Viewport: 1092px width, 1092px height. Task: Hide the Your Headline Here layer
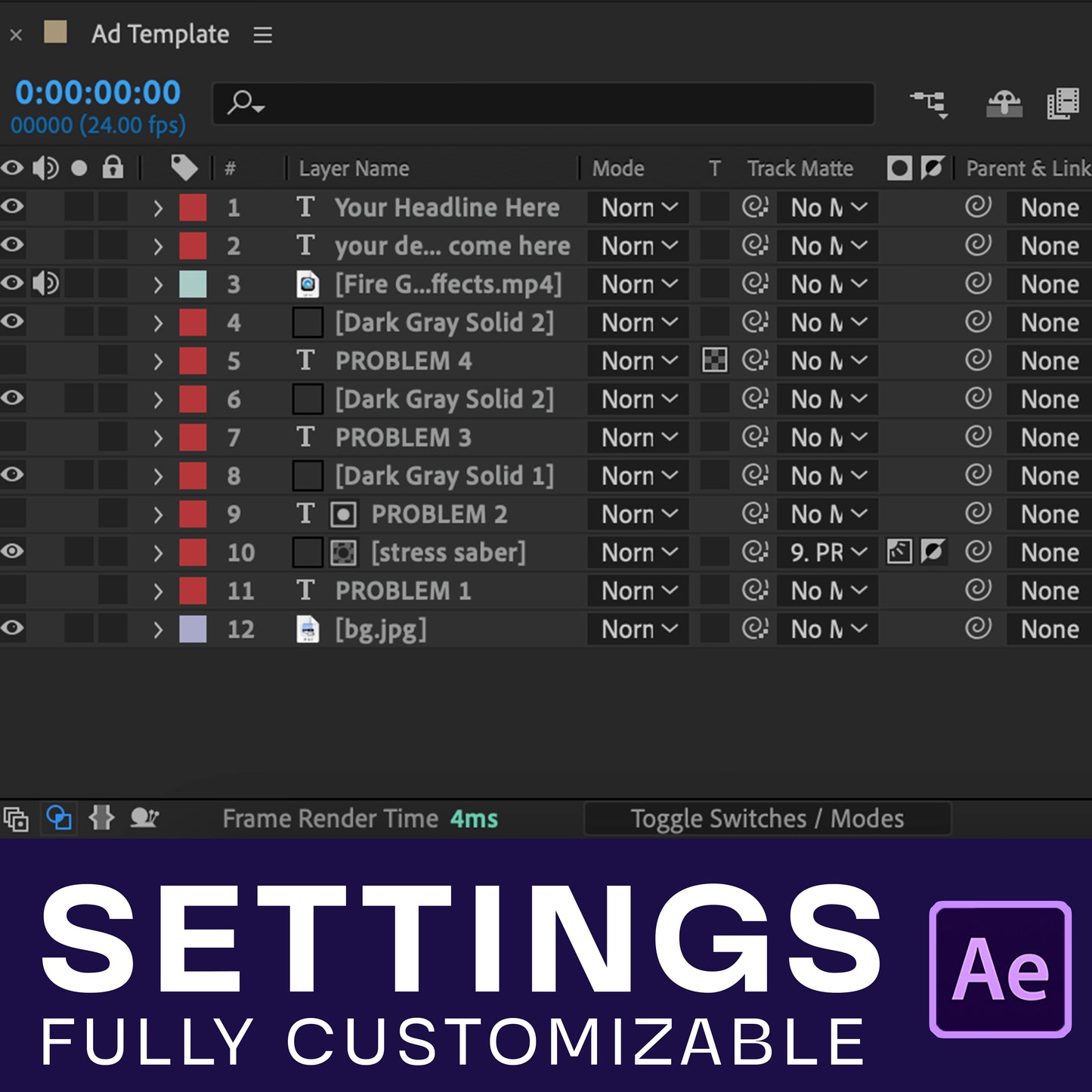[x=12, y=207]
